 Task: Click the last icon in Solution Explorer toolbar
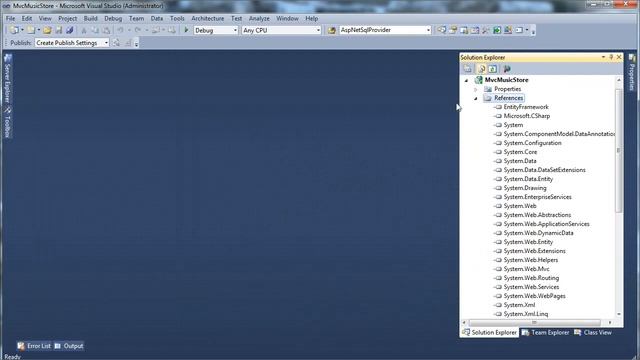pyautogui.click(x=507, y=69)
